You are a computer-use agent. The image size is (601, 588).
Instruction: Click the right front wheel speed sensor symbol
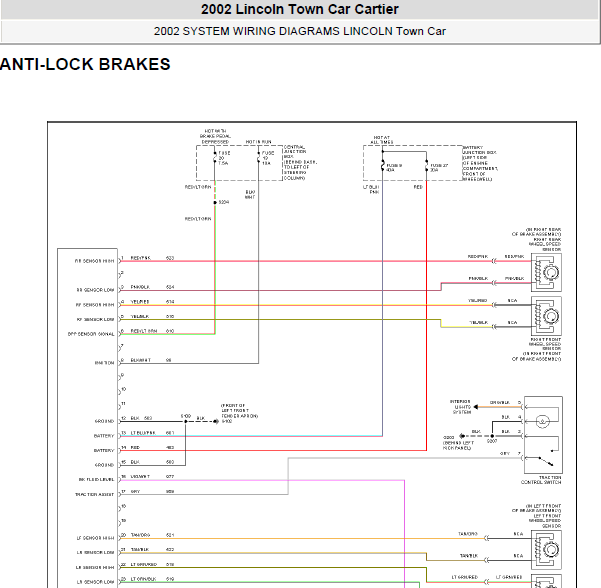[x=546, y=316]
